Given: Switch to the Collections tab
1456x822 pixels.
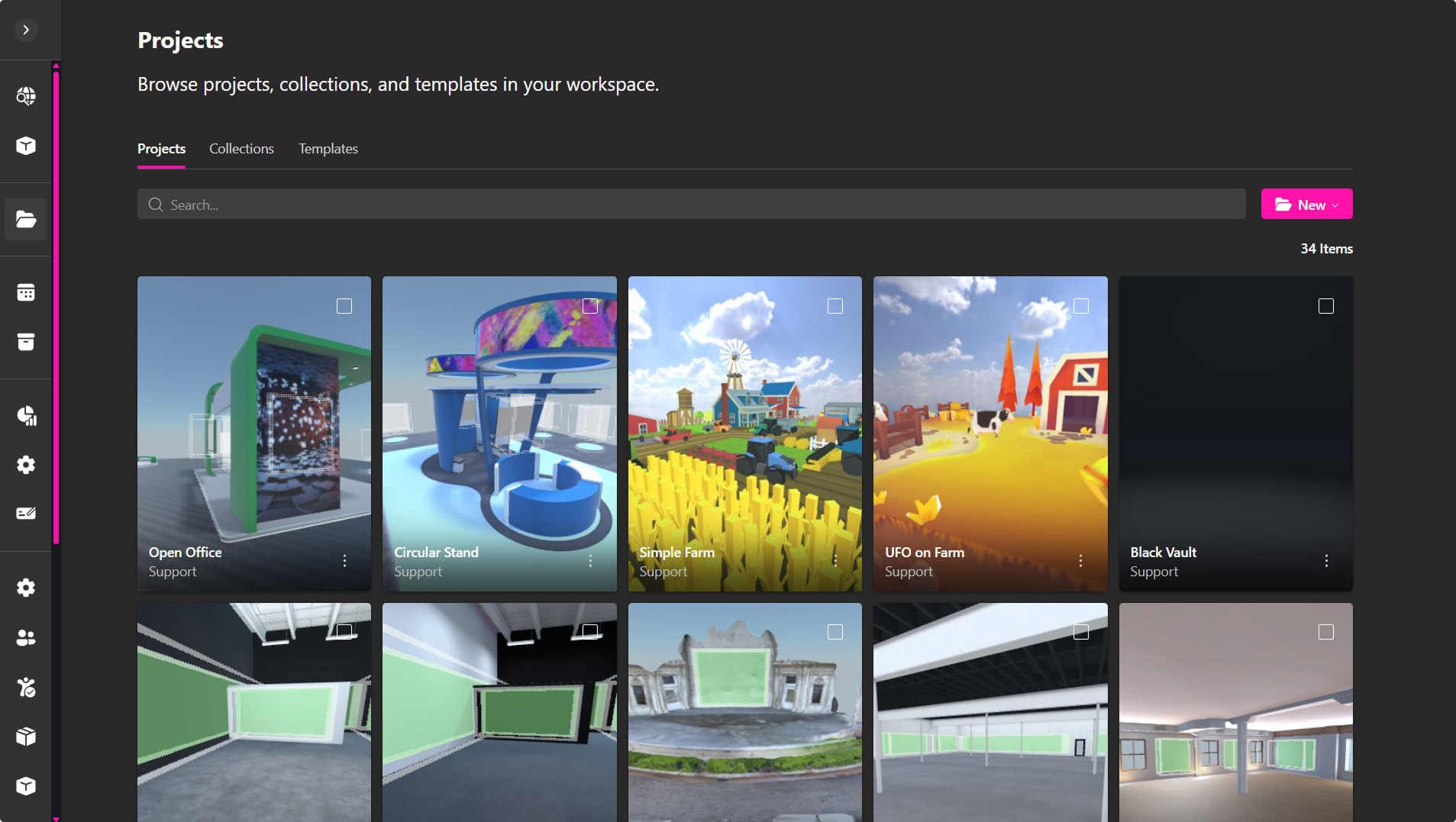Looking at the screenshot, I should (241, 149).
